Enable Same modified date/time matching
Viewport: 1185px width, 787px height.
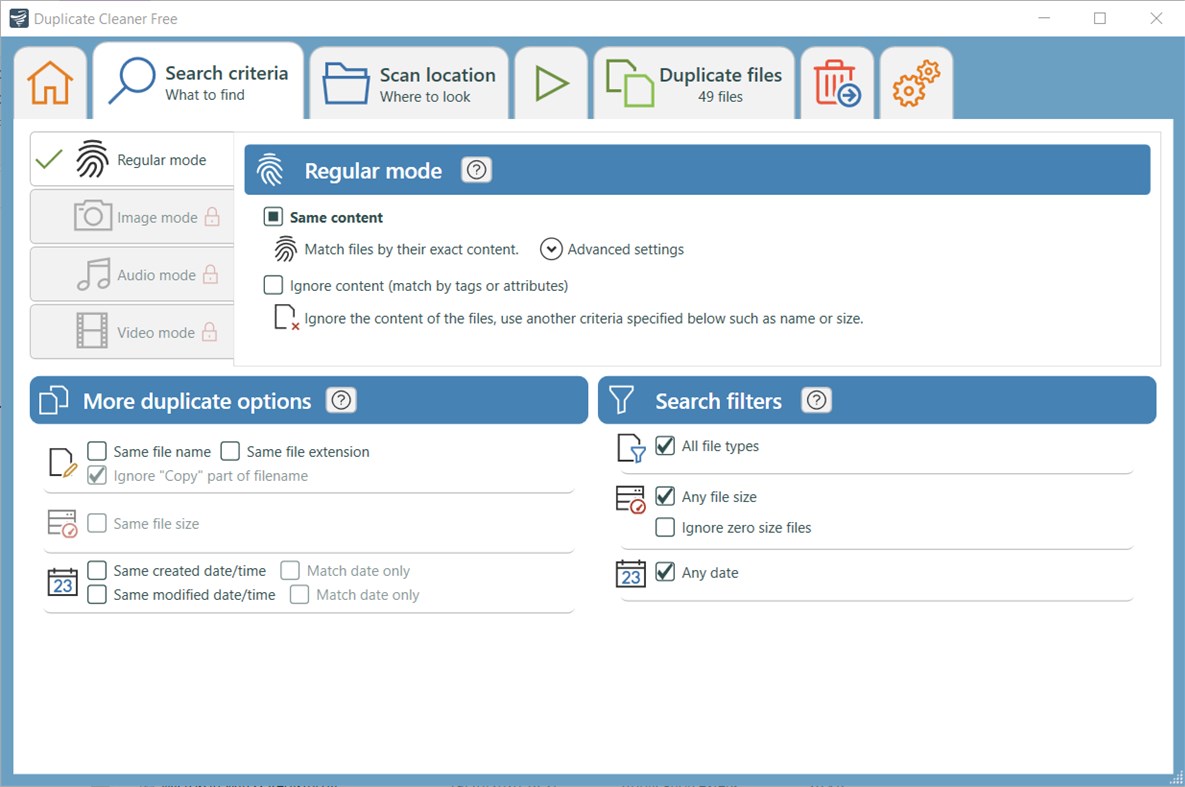click(x=96, y=594)
